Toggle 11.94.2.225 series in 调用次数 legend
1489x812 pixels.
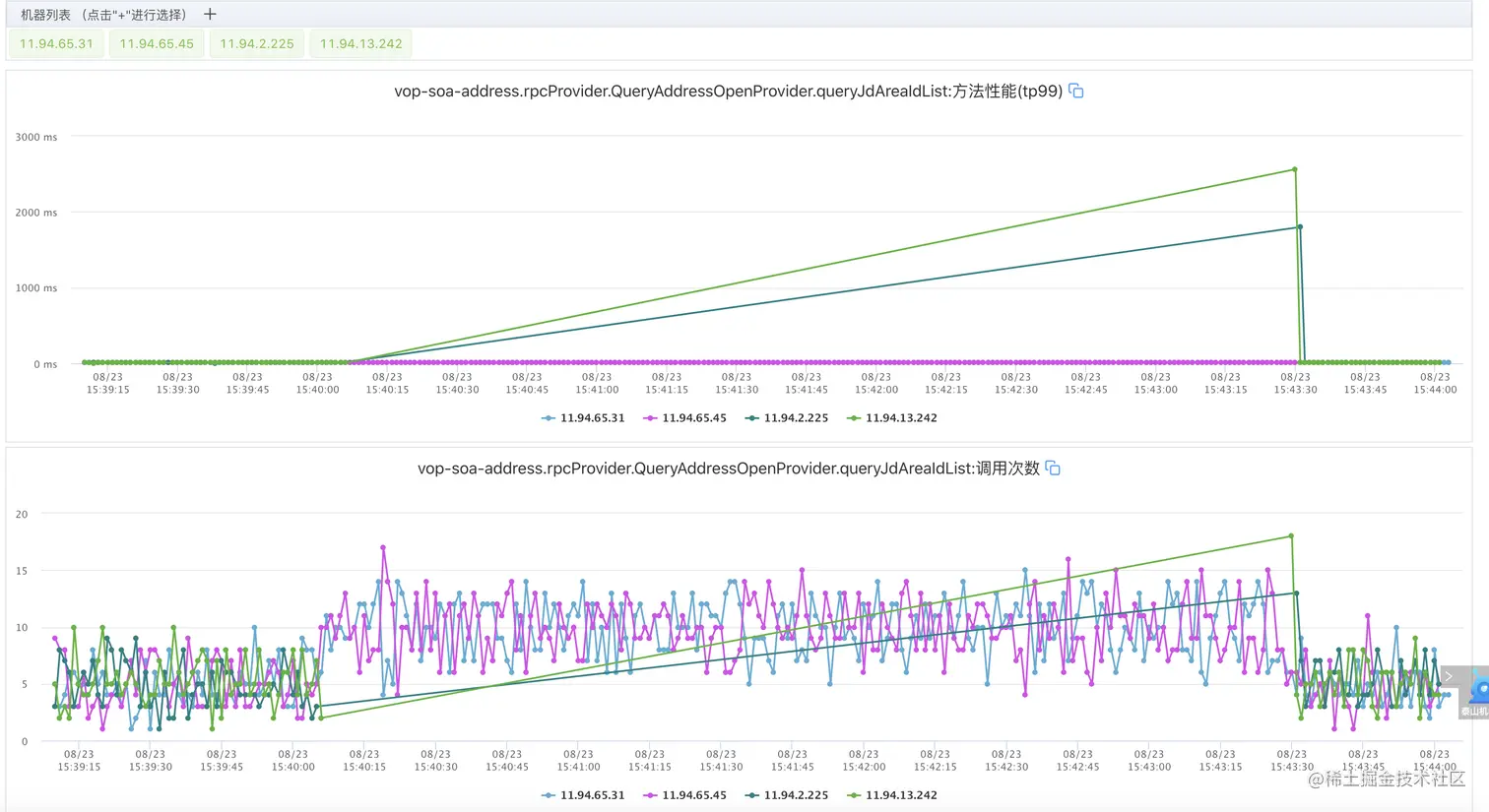tap(787, 795)
